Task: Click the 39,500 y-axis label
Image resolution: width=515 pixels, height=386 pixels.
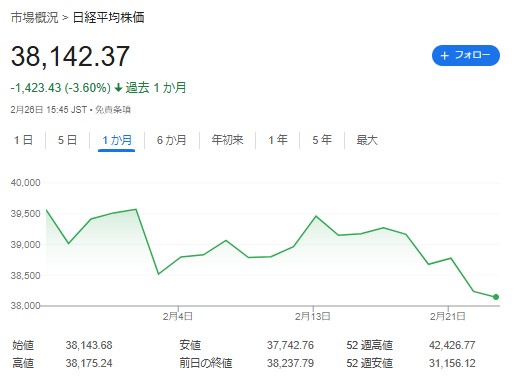Action: [25, 214]
